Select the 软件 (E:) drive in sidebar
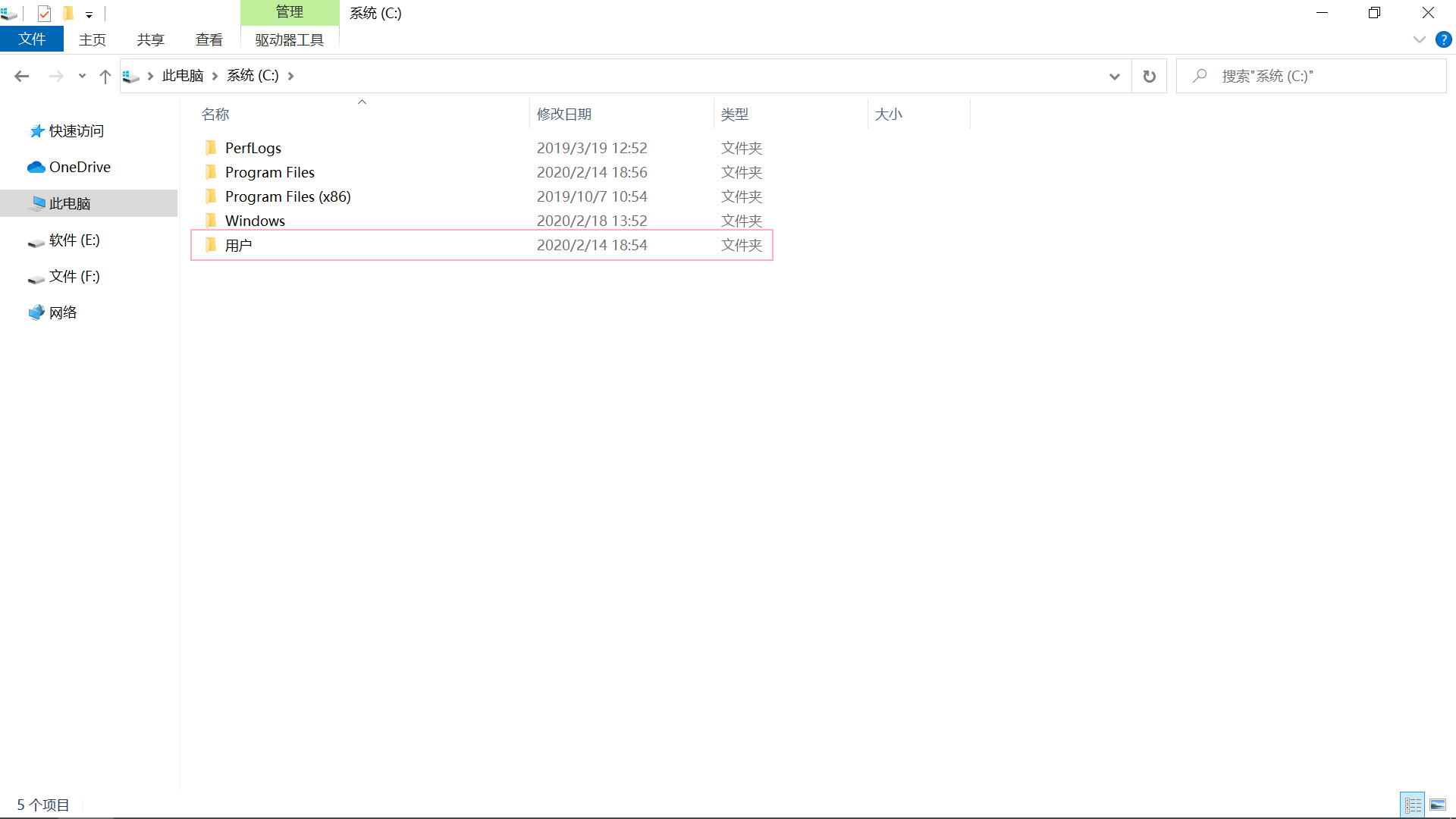The image size is (1456, 819). tap(74, 240)
